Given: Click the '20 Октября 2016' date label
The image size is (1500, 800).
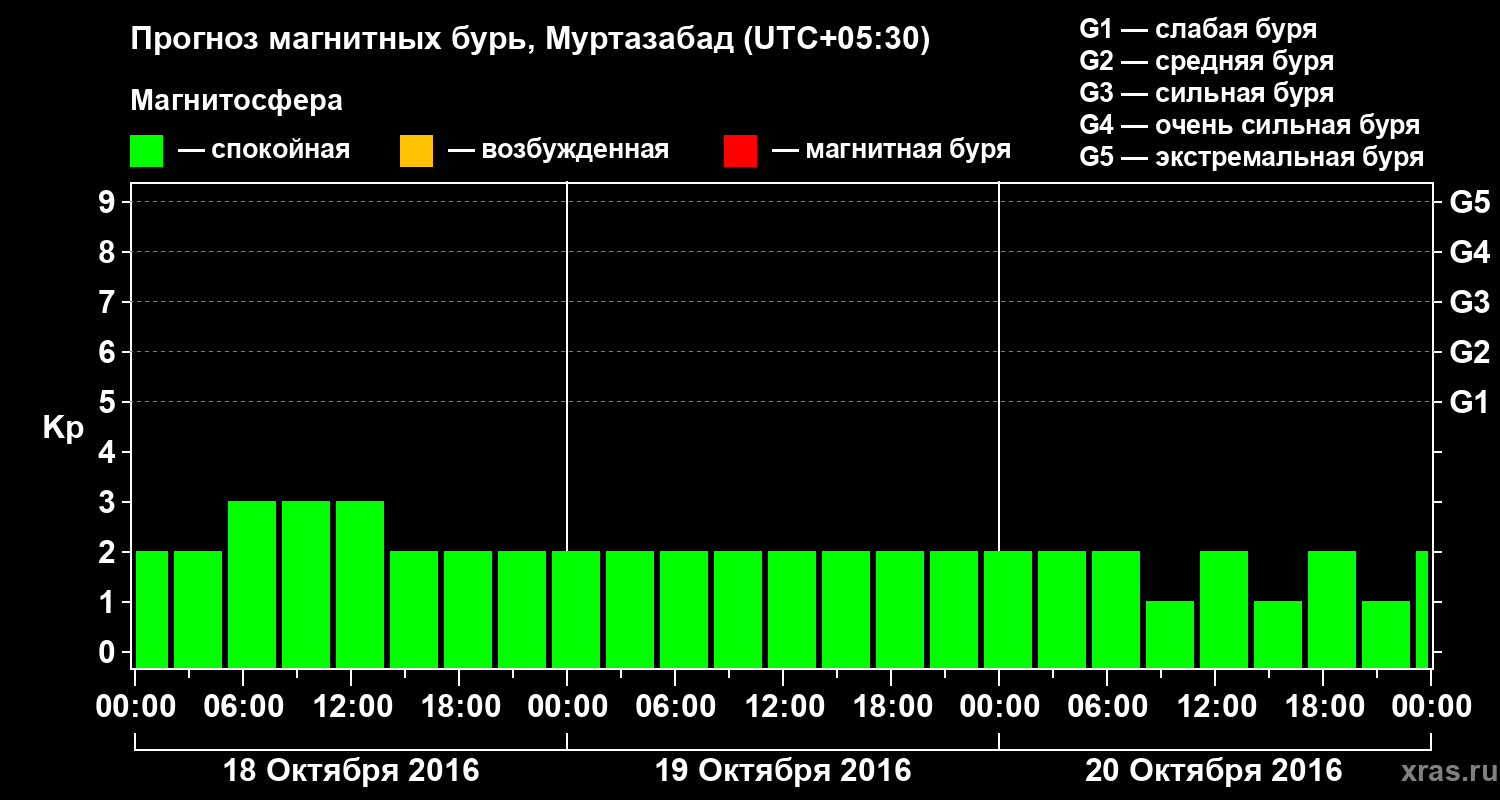Looking at the screenshot, I should [1214, 771].
